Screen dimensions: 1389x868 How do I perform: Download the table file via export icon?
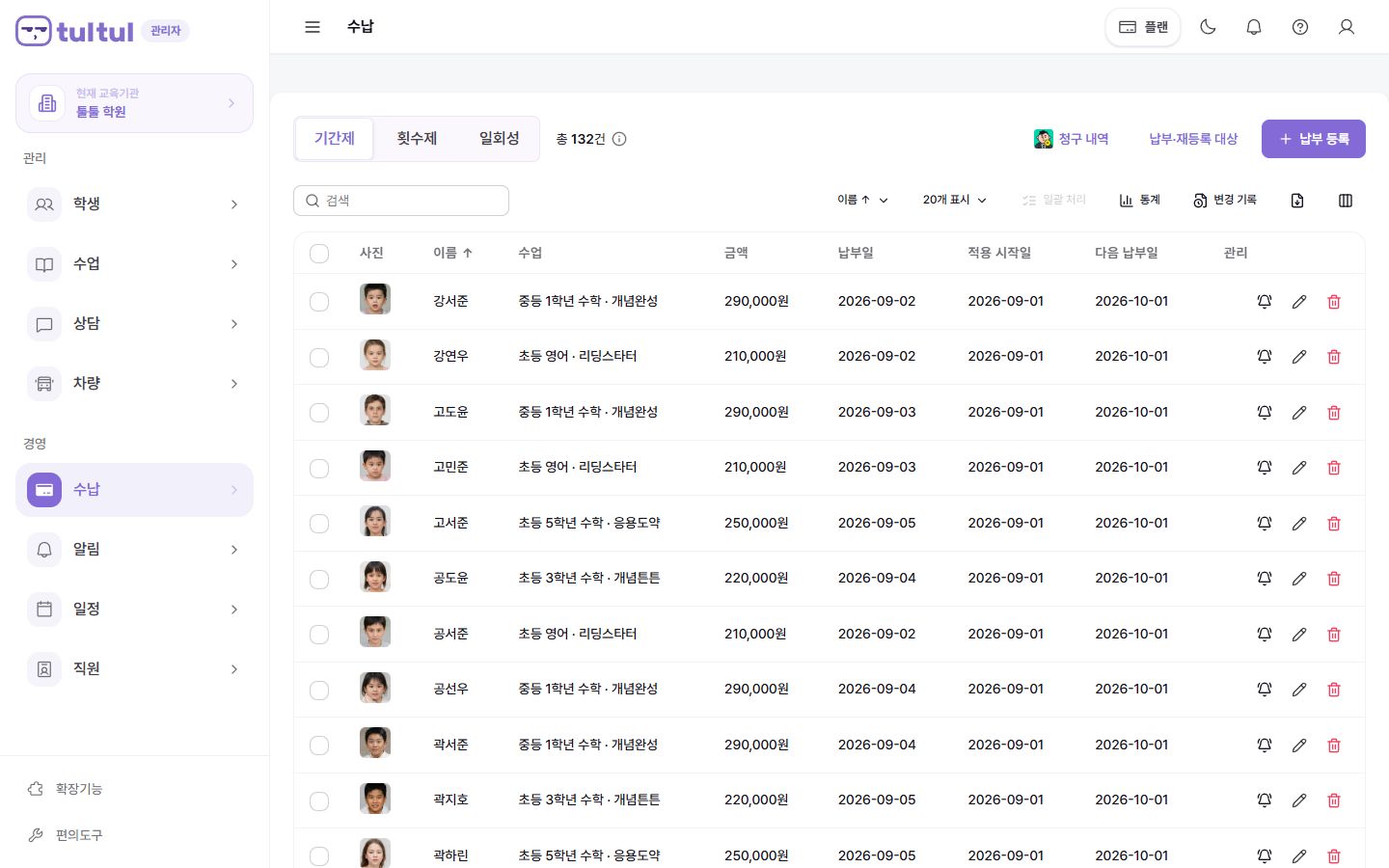1297,201
